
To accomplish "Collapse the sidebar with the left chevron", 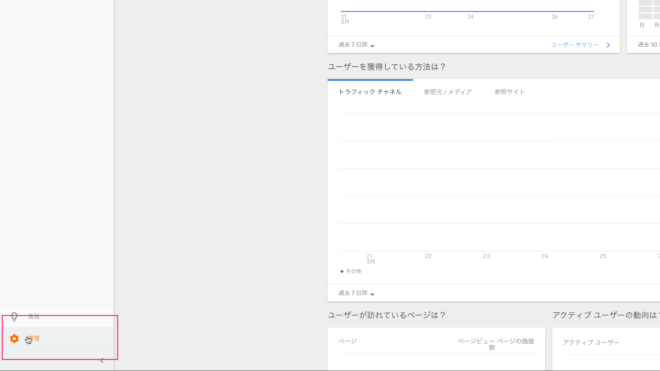I will pos(102,360).
